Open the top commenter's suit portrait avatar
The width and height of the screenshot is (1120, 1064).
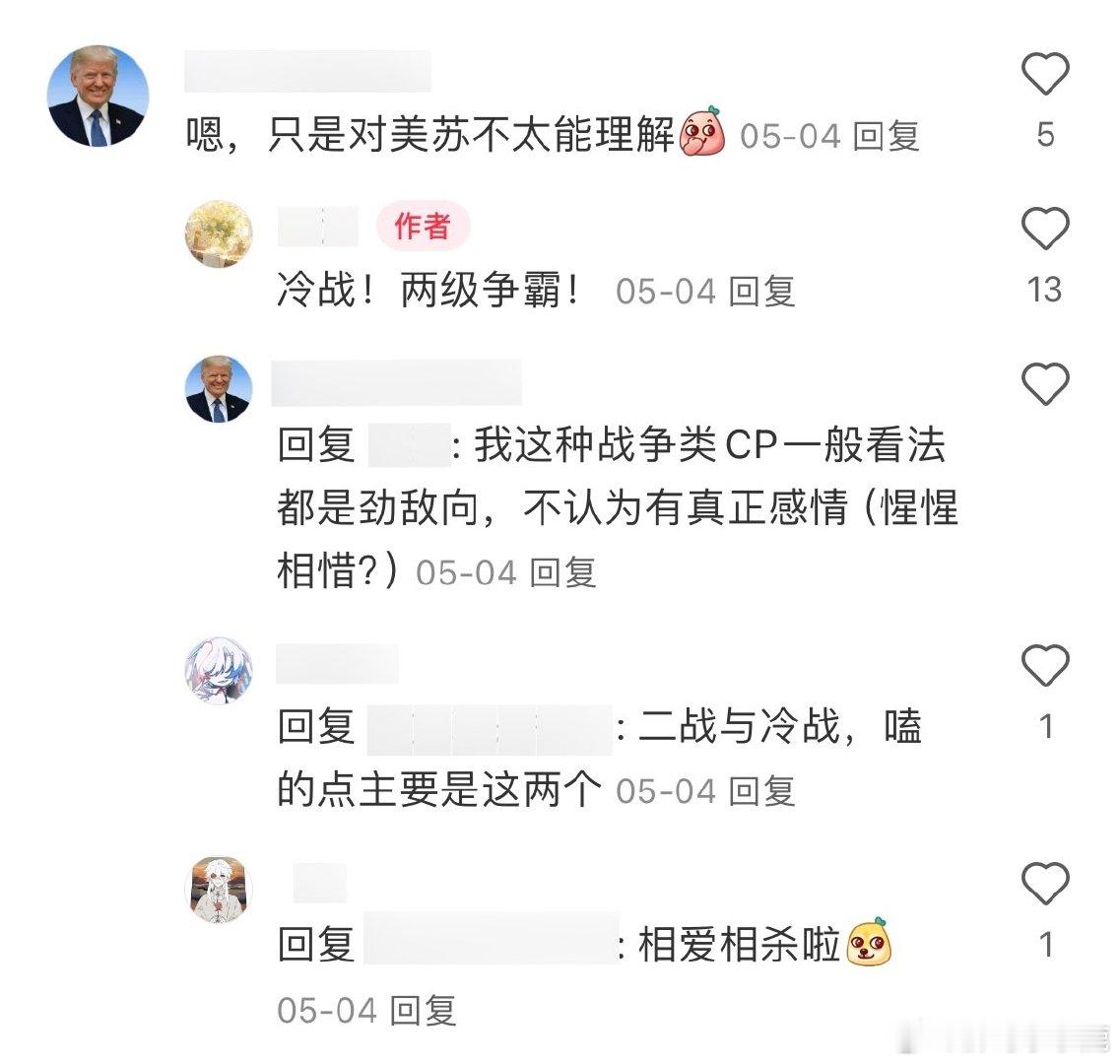click(98, 96)
